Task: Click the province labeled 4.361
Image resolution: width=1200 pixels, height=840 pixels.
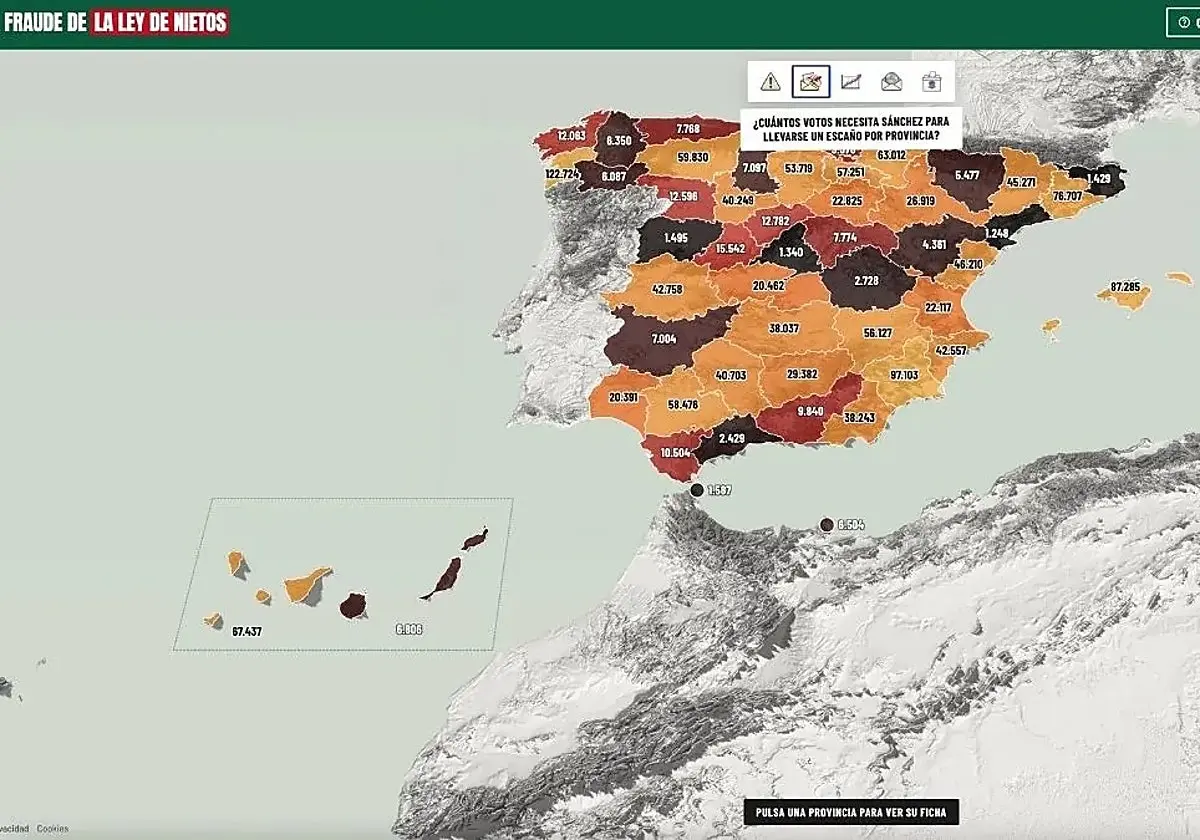Action: [x=934, y=244]
